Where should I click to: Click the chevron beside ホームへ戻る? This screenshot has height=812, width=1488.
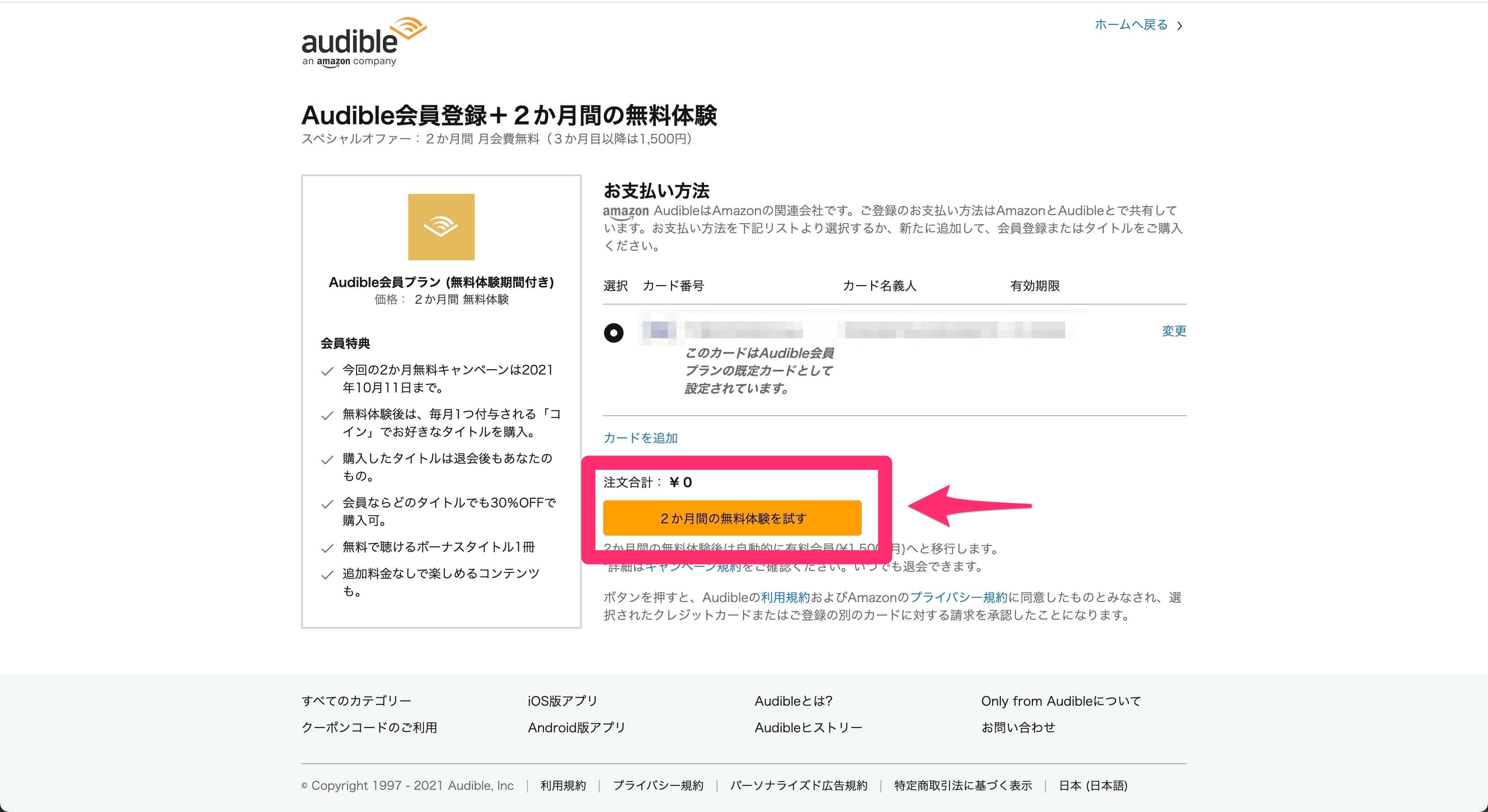[1179, 25]
